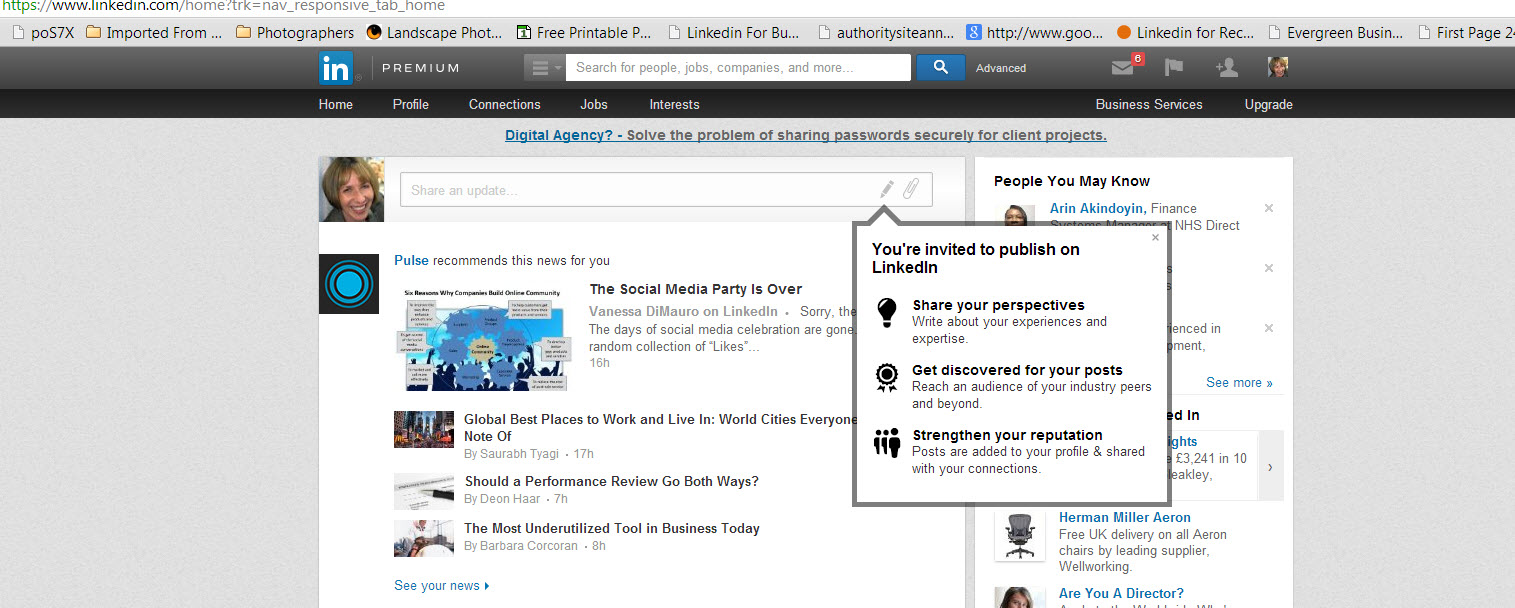
Task: Open Social Media Party article thumbnail
Action: coord(482,340)
